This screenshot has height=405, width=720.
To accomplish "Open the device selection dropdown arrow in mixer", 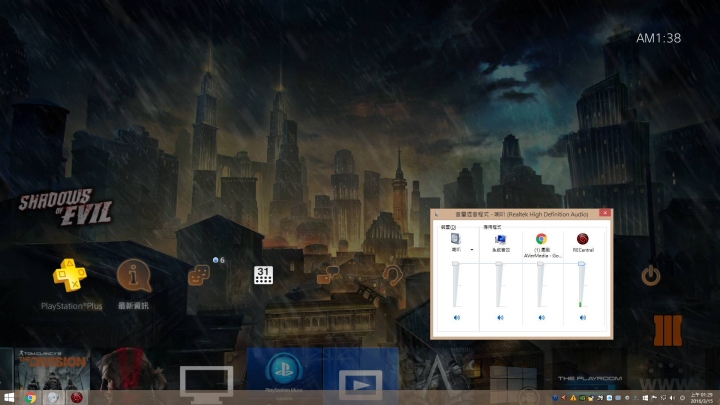I will 472,250.
